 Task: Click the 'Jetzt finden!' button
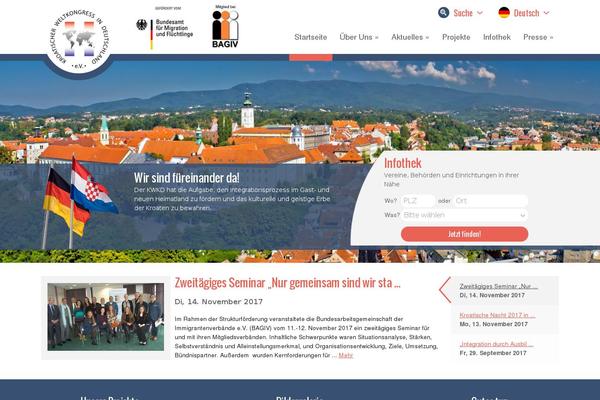[x=465, y=234]
